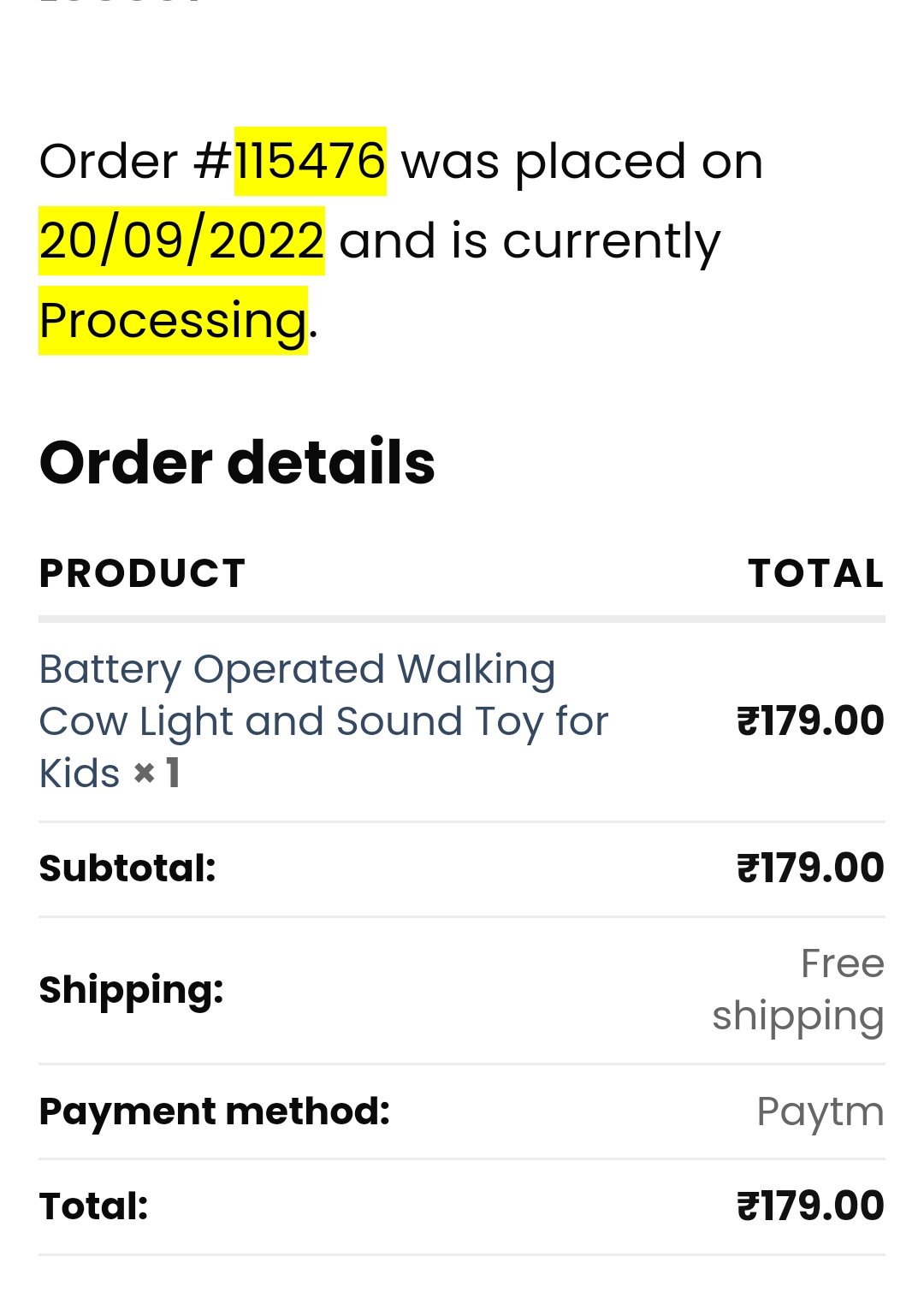
Task: Click the product quantity × 1
Action: pyautogui.click(x=157, y=773)
